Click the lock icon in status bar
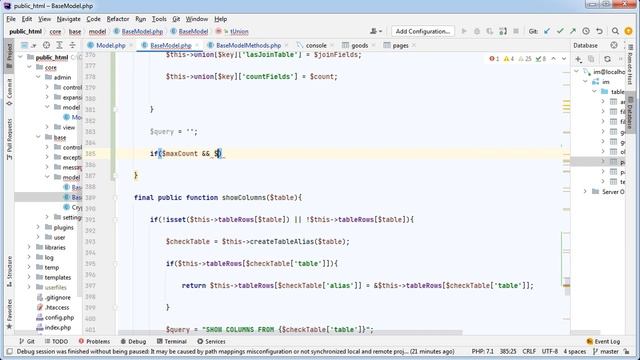Viewport: 640px width, 360px height. (627, 351)
